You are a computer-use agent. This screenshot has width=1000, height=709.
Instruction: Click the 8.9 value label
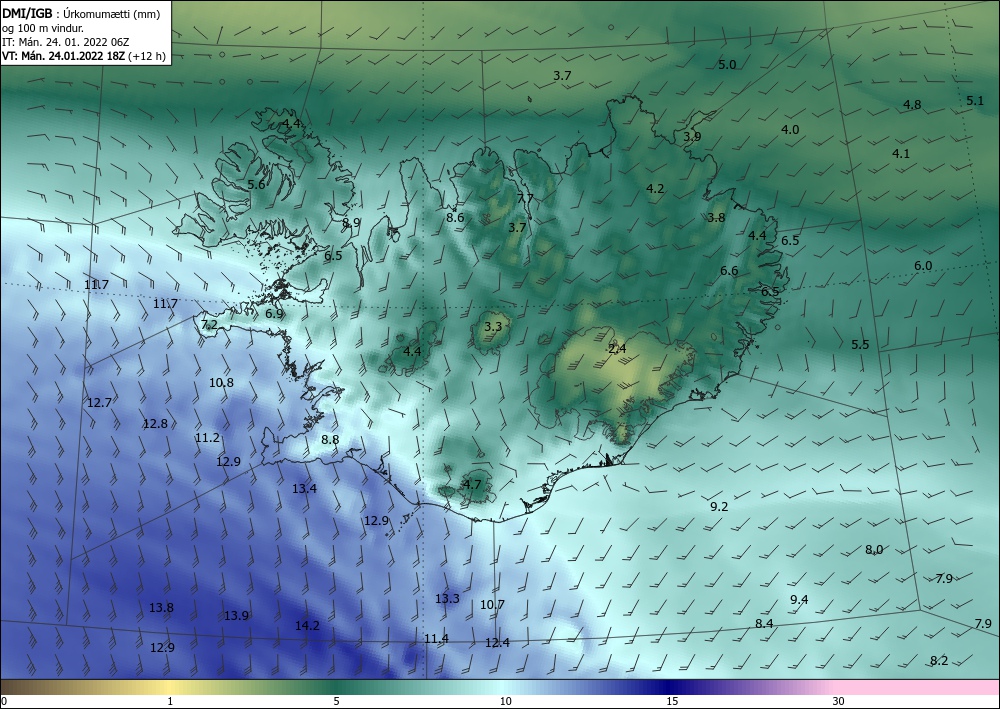[x=351, y=223]
